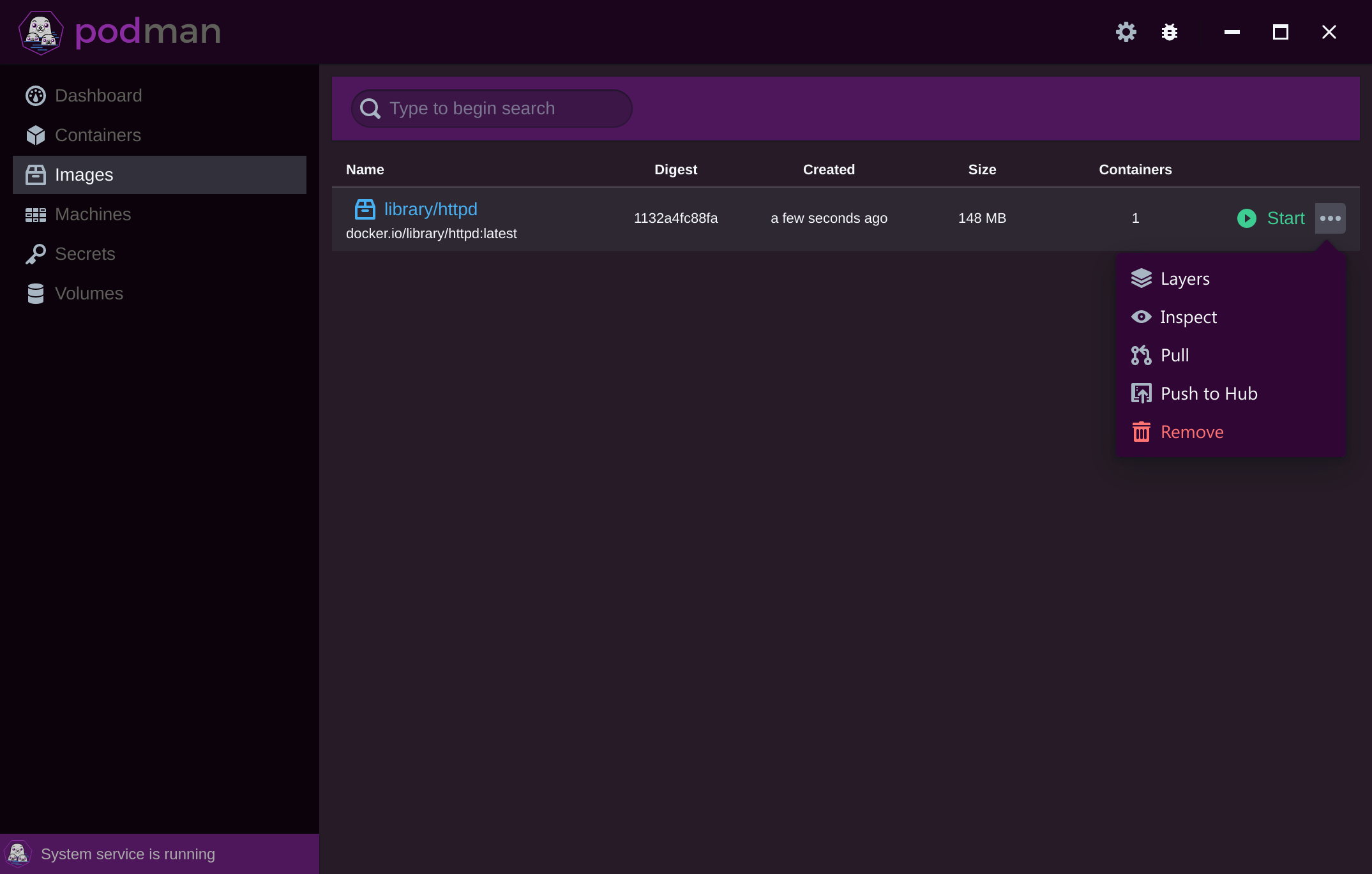Toggle the three-dots actions menu for httpd
Viewport: 1372px width, 874px height.
click(x=1331, y=218)
